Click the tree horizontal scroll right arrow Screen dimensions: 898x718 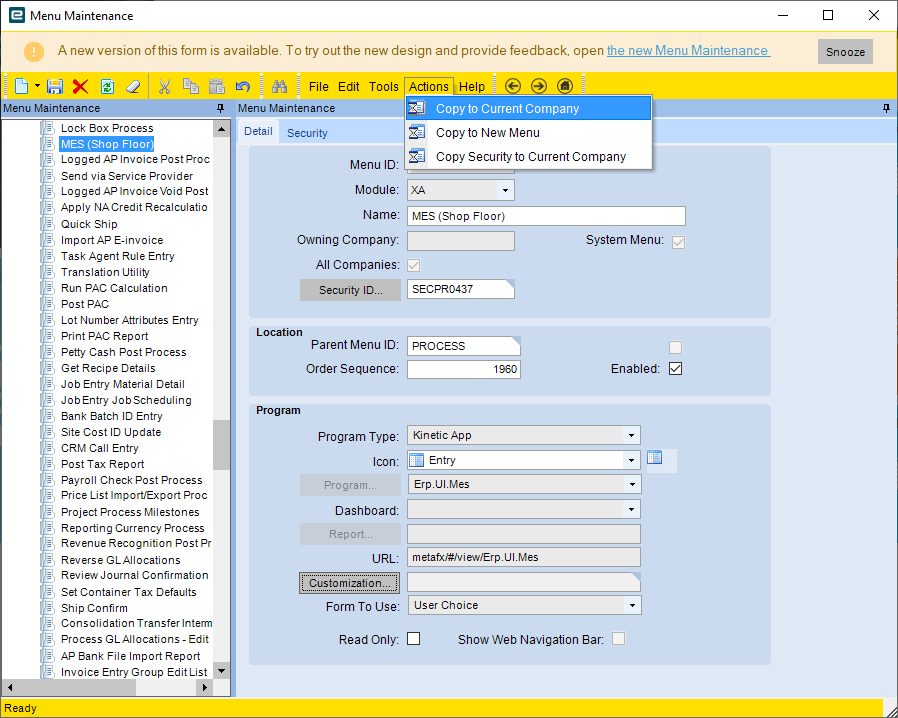click(205, 687)
